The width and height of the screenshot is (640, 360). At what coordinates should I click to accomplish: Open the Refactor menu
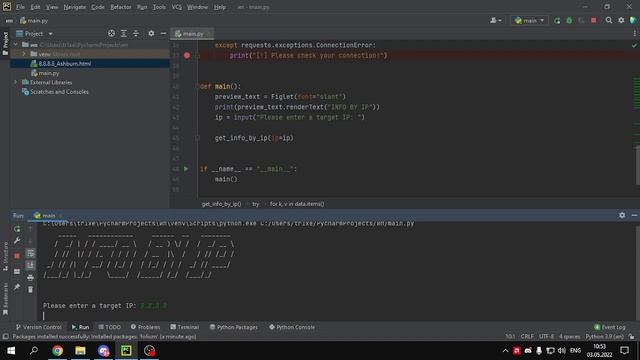(x=121, y=7)
